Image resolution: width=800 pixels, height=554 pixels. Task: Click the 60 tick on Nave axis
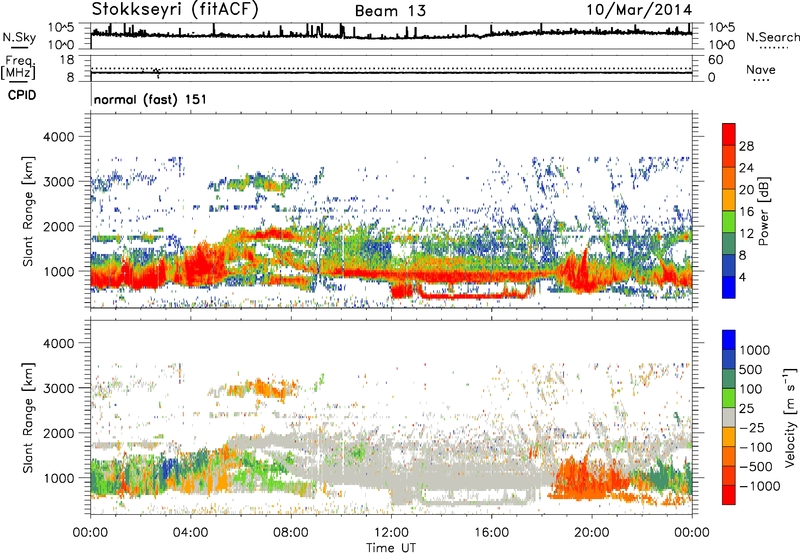(715, 60)
